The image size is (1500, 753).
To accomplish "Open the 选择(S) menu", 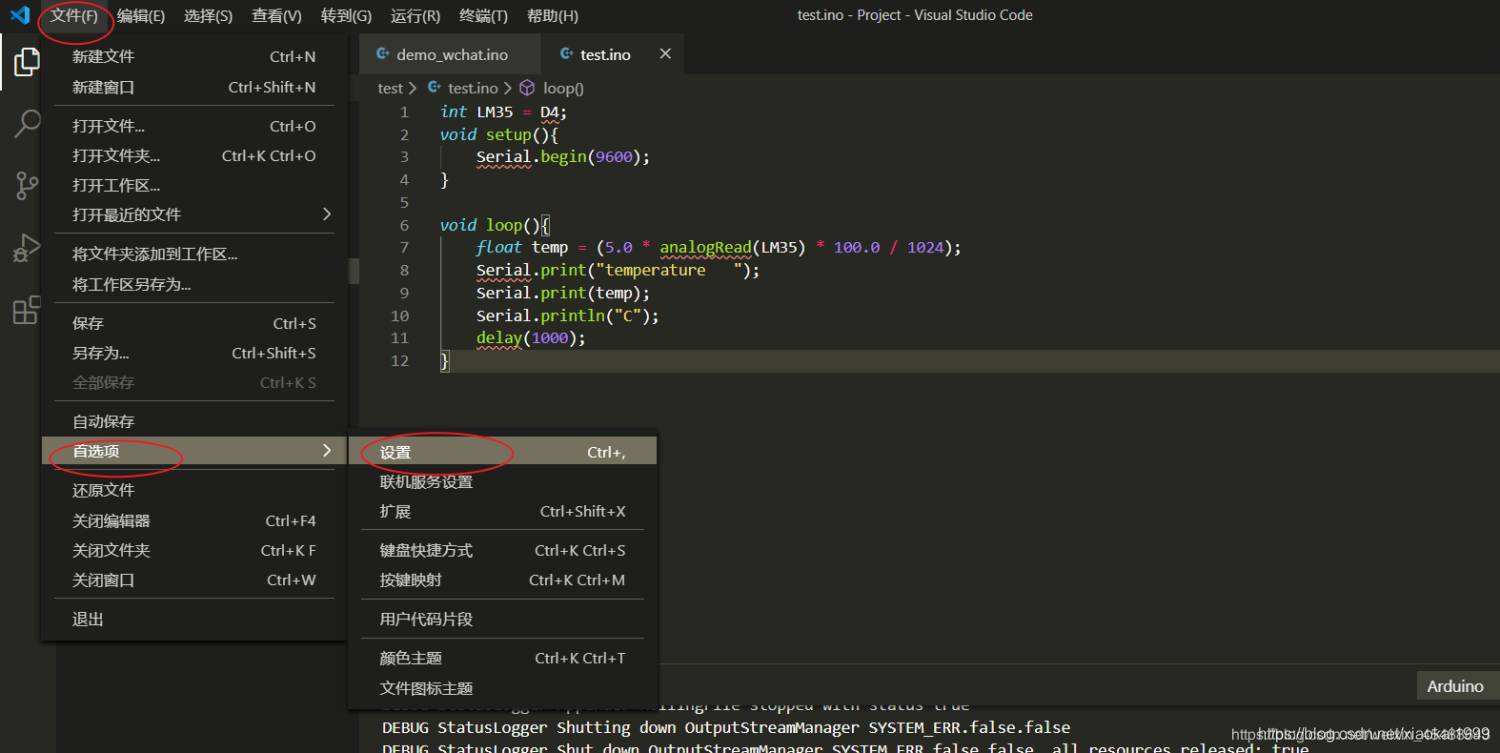I will 208,16.
